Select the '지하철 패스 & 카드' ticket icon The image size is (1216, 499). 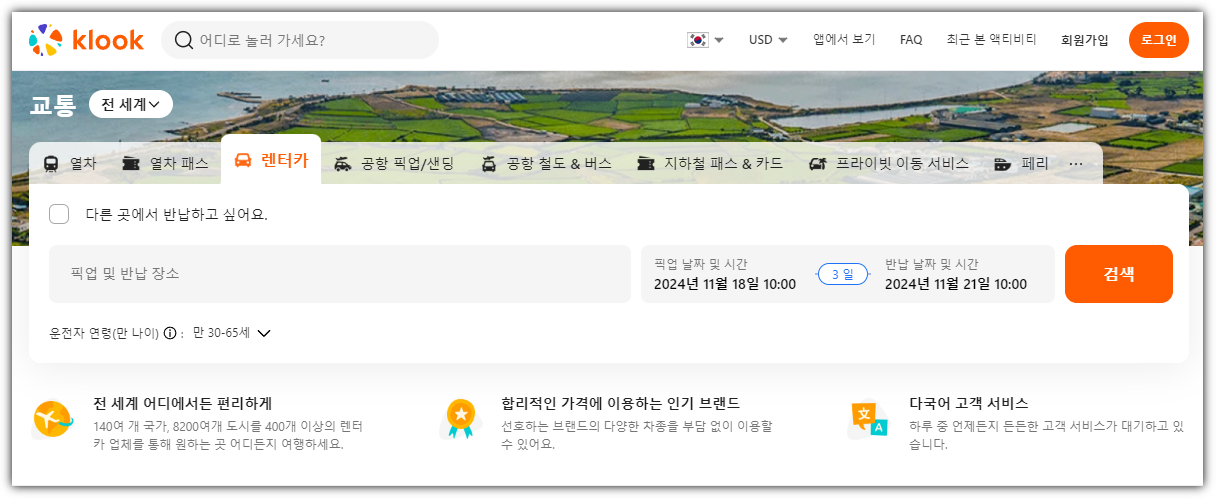coord(646,163)
